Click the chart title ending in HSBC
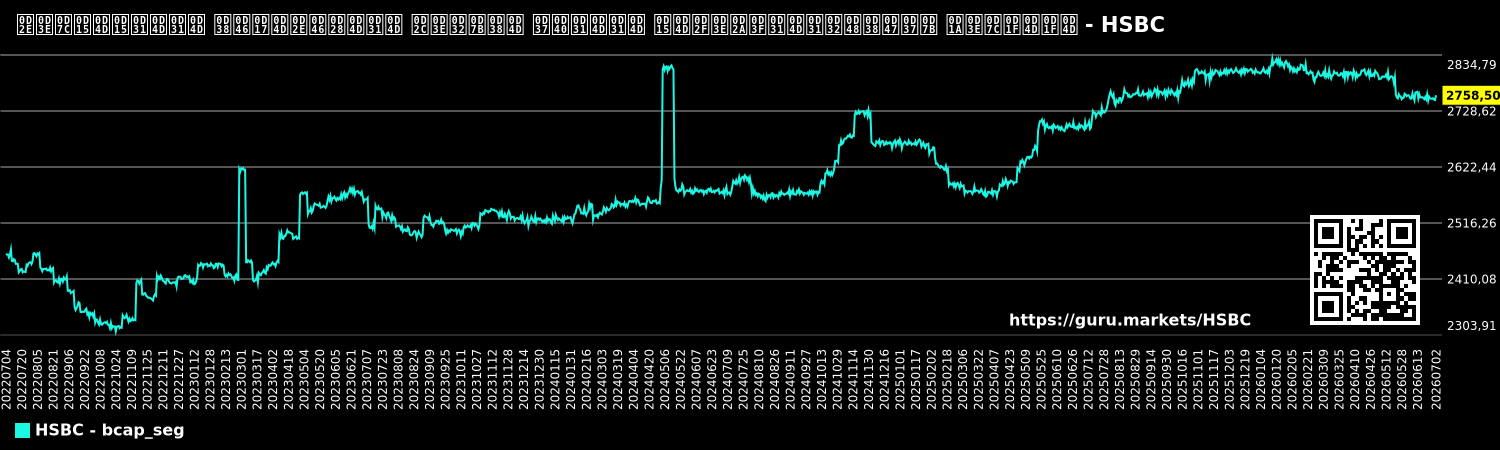 click(x=590, y=25)
